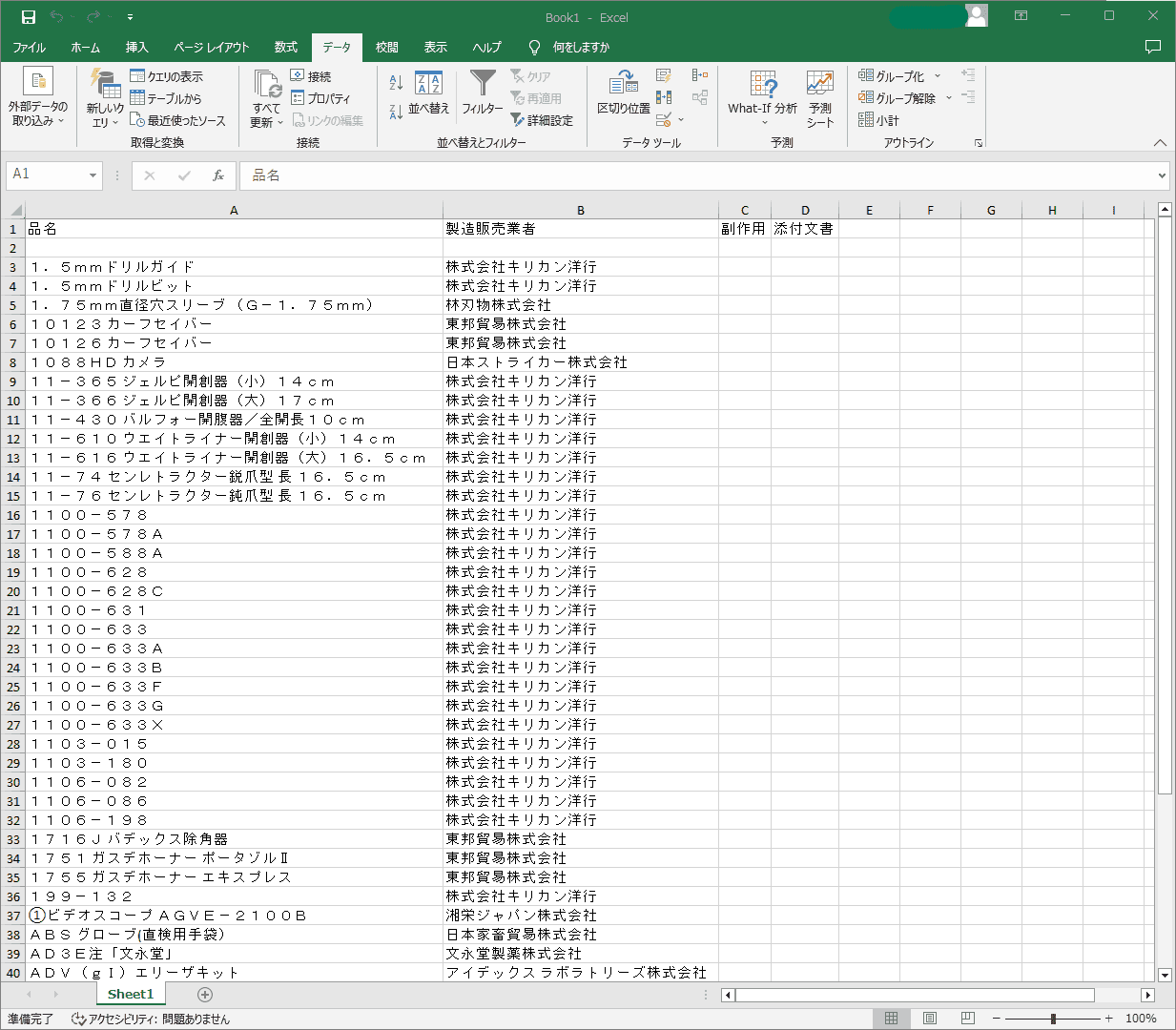Viewport: 1176px width, 1030px height.
Task: Click the すべて更新 refresh button
Action: point(267,97)
